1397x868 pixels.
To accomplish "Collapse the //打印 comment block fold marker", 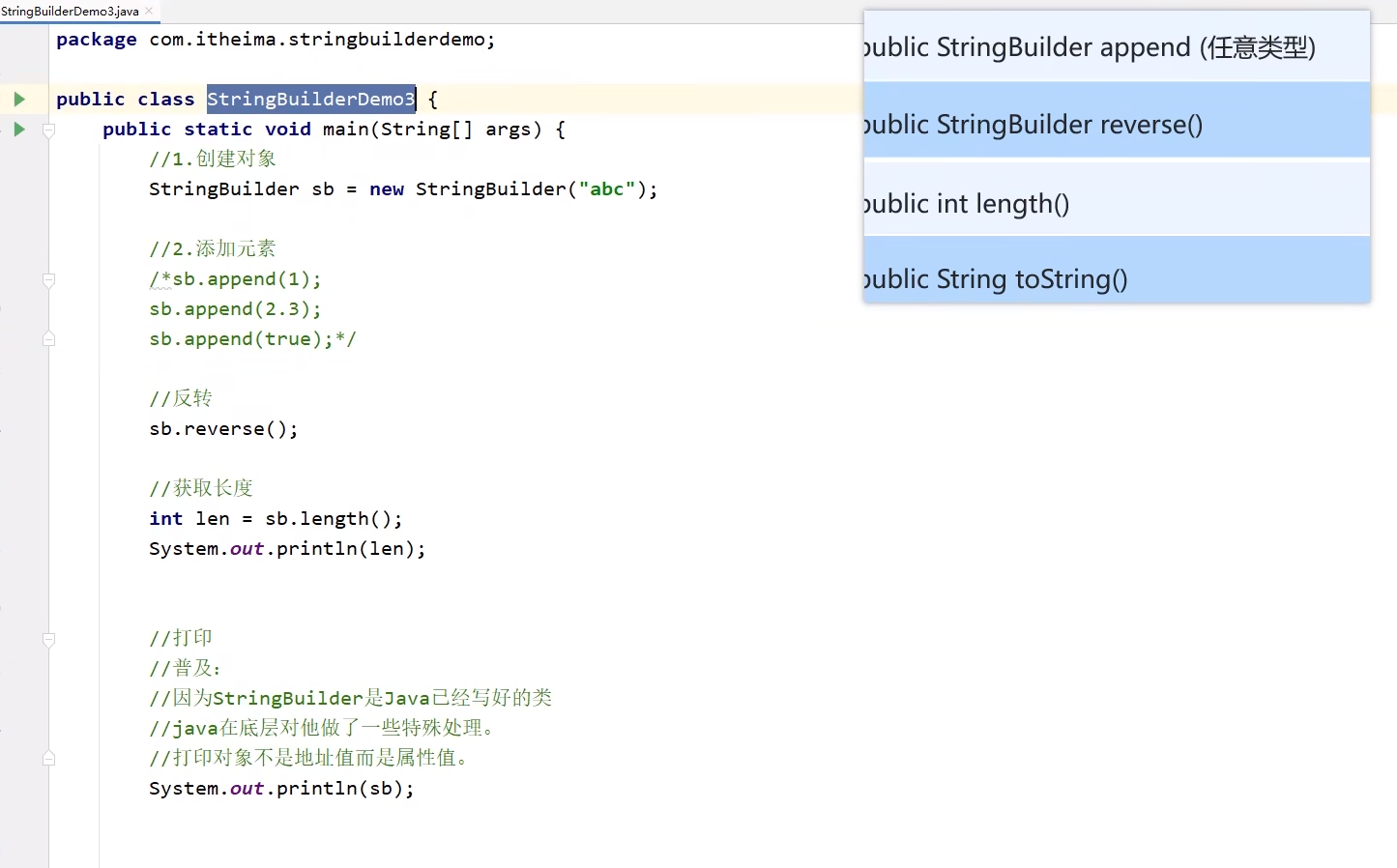I will [x=48, y=639].
